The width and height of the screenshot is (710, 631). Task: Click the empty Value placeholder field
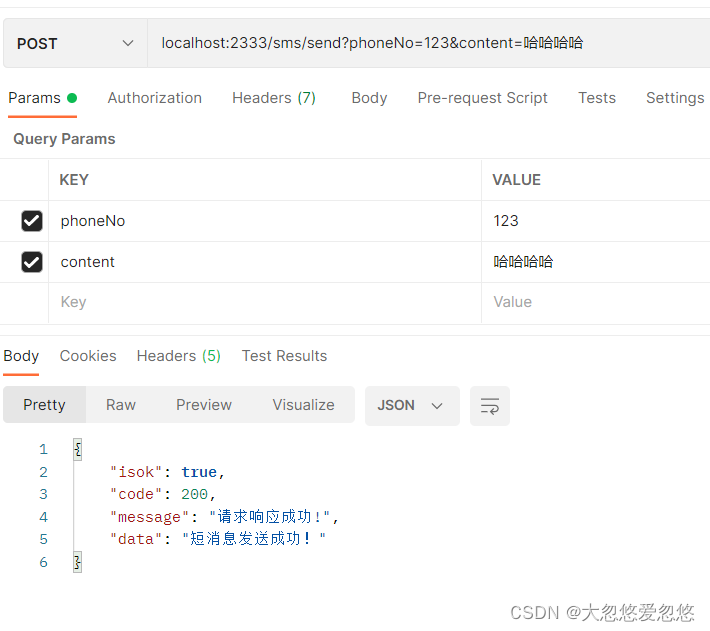coord(596,302)
